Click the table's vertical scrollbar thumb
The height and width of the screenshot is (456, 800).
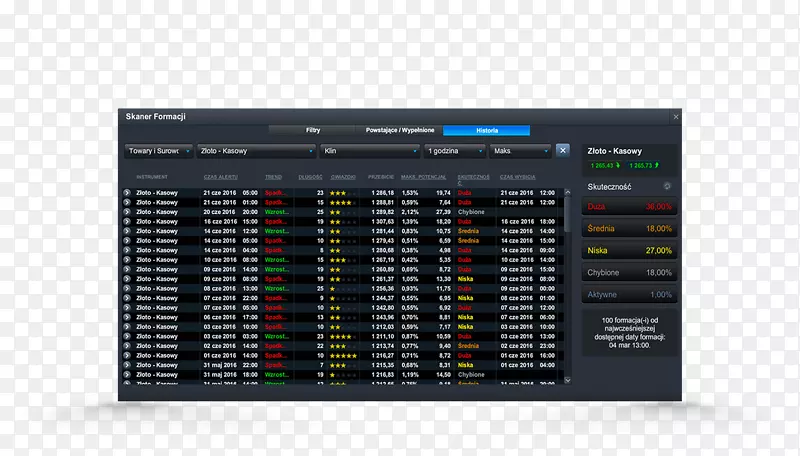568,212
